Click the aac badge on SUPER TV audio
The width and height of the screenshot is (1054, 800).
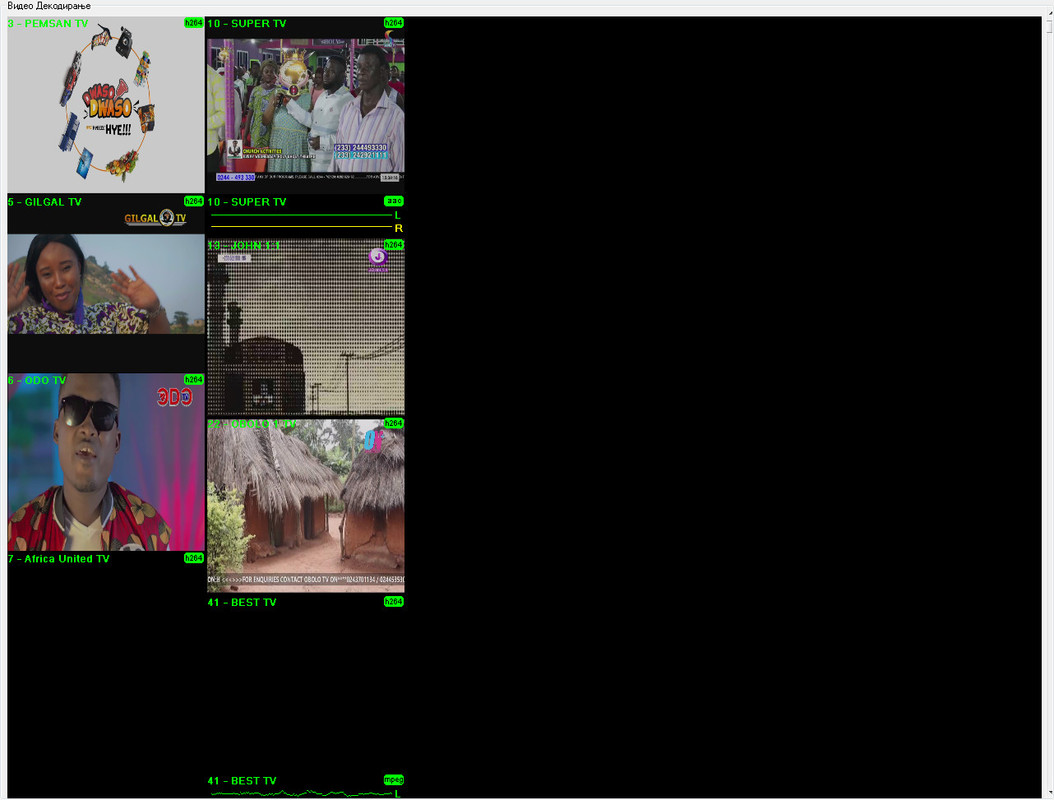pyautogui.click(x=393, y=201)
